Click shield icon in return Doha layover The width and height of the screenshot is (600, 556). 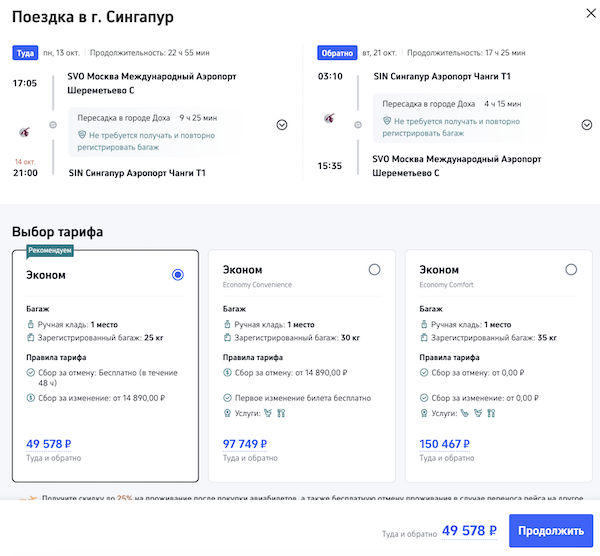tap(386, 121)
